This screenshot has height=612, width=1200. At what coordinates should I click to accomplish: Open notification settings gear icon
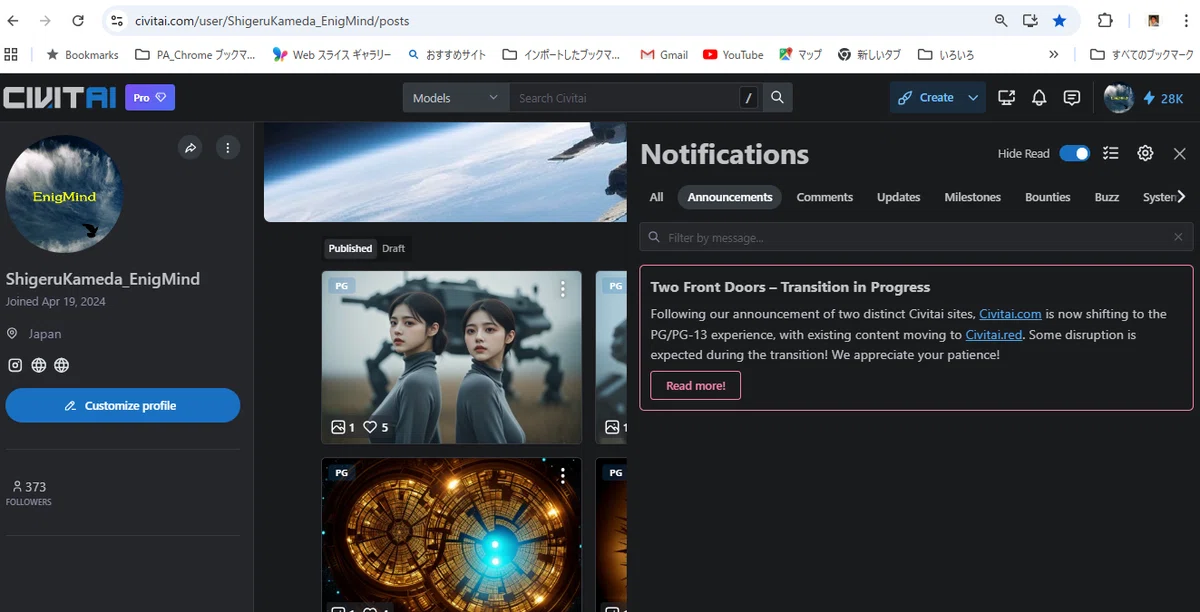(1146, 153)
